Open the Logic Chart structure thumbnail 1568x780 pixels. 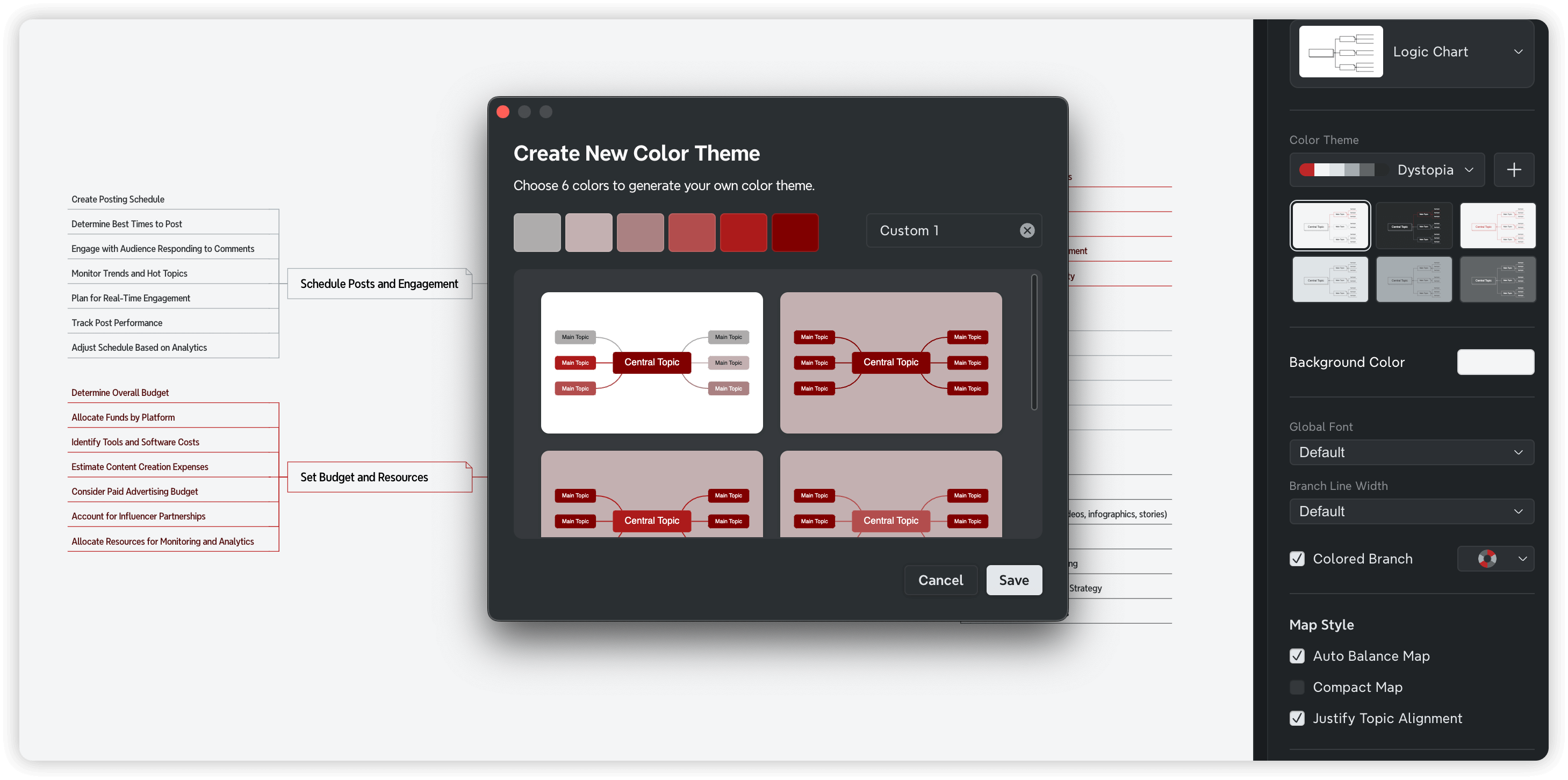(1340, 52)
